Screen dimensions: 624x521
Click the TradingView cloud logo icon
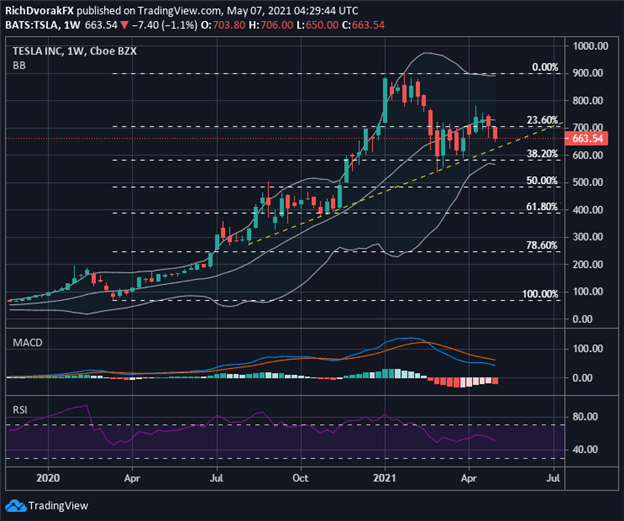tap(16, 506)
